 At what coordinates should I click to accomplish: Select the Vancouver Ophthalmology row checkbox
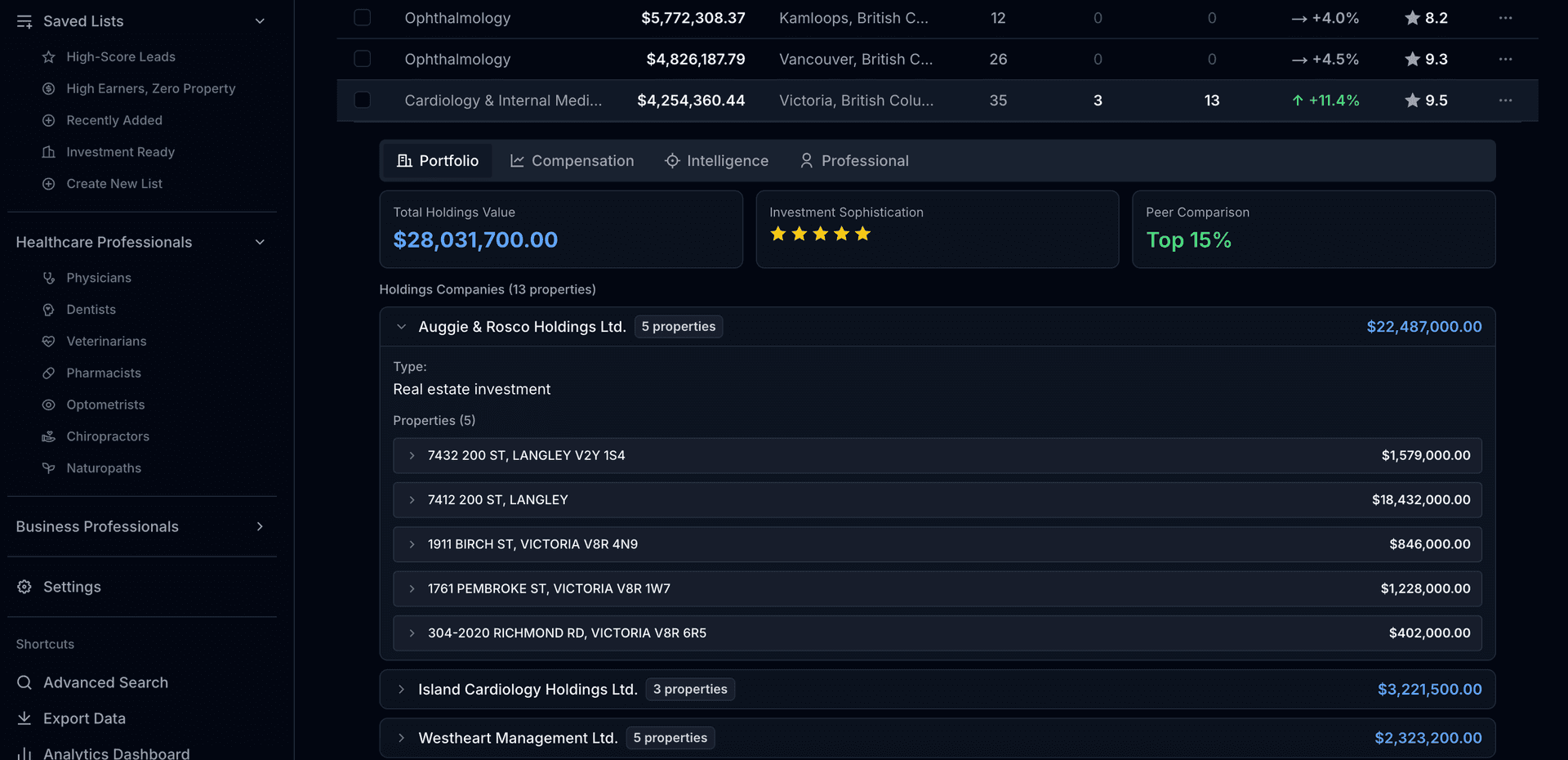tap(363, 59)
